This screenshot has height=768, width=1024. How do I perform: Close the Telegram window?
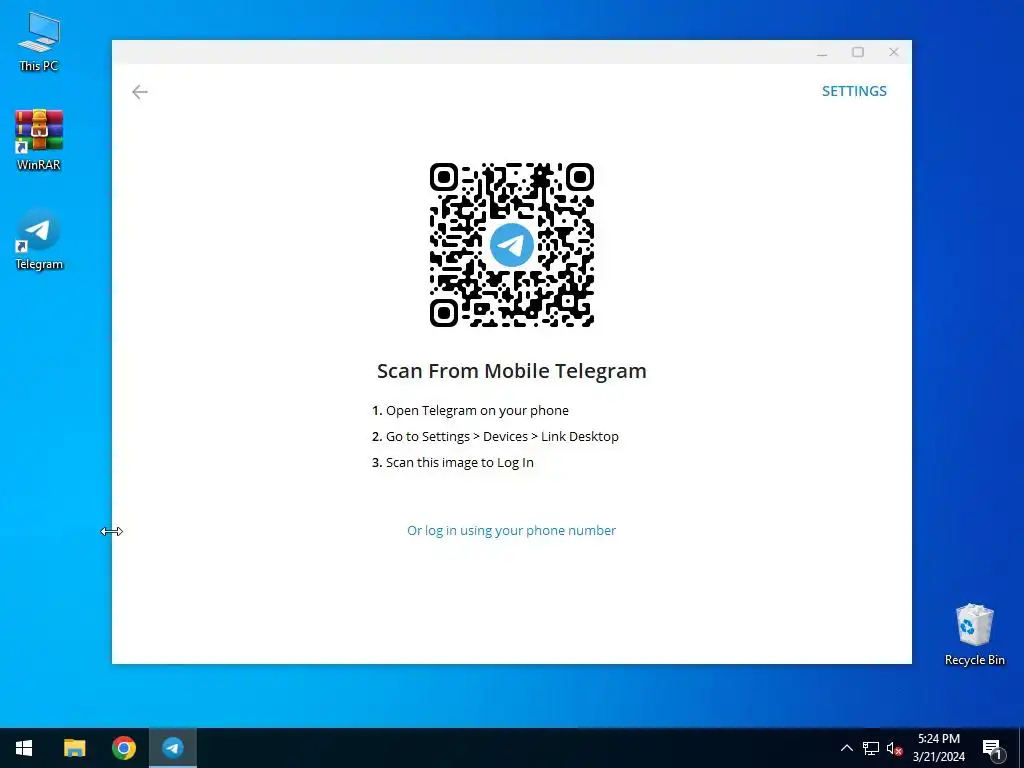pyautogui.click(x=894, y=52)
